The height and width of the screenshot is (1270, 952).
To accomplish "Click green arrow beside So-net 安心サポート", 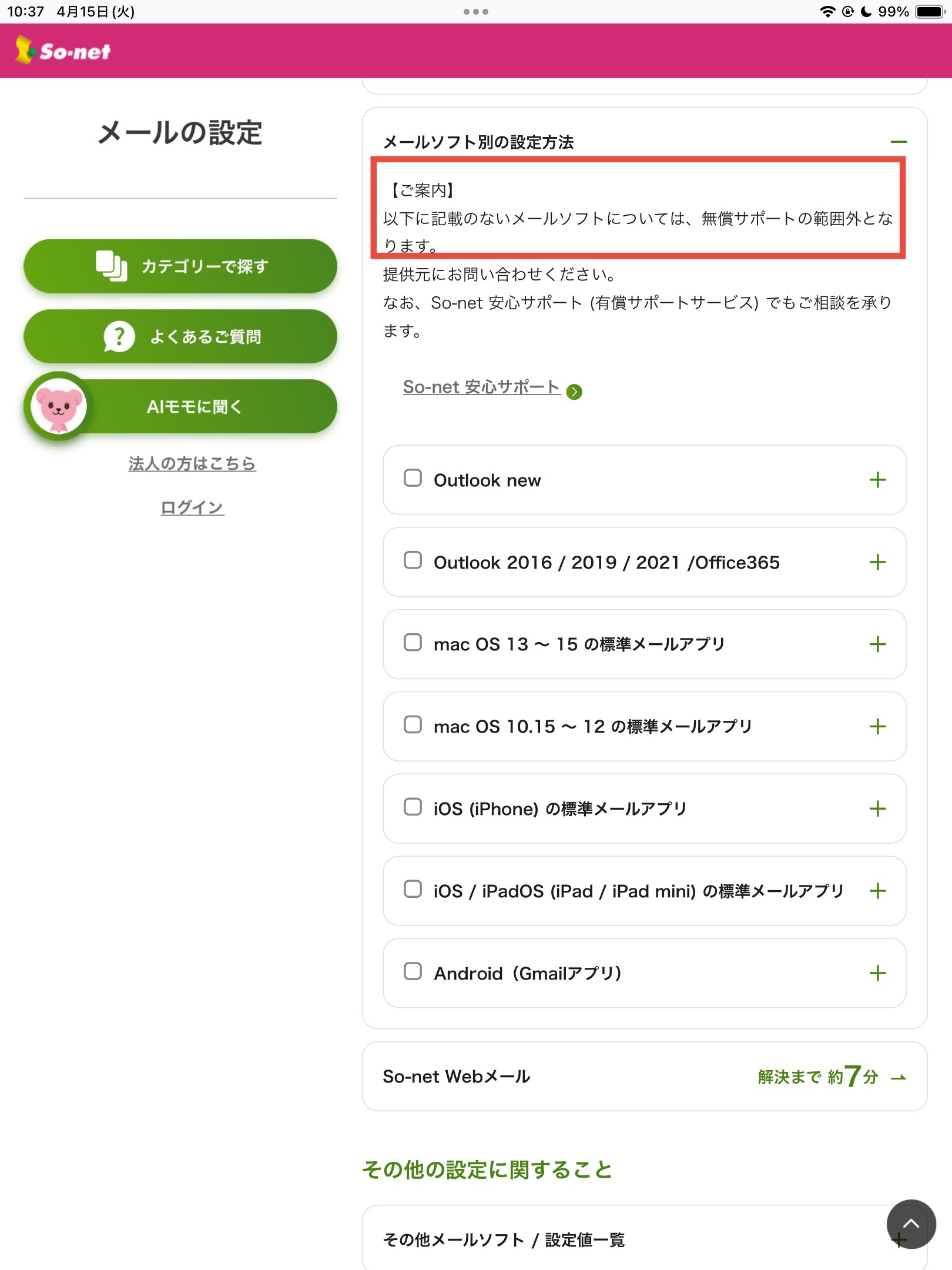I will click(574, 392).
